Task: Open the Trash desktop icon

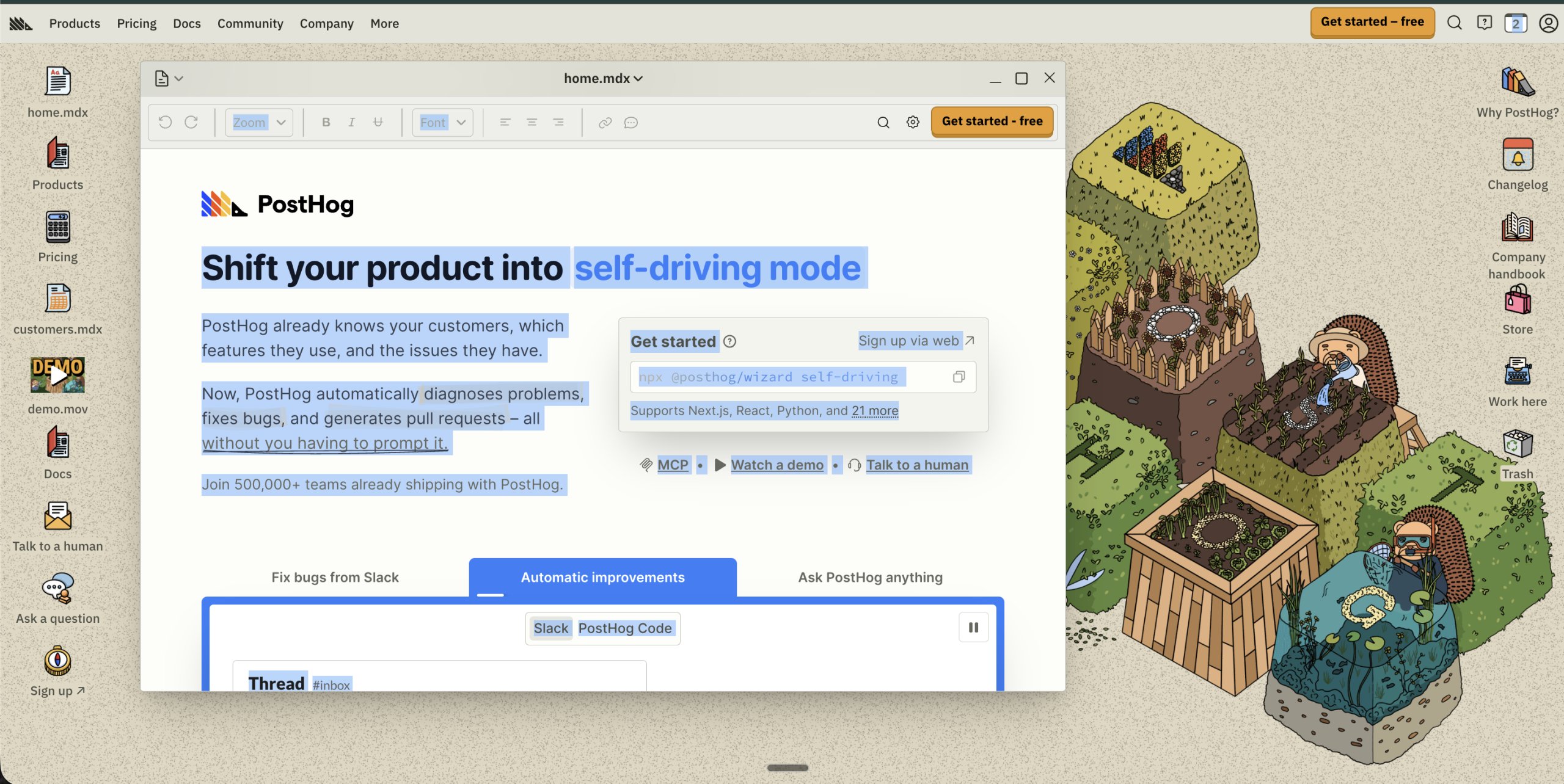Action: tap(1518, 444)
